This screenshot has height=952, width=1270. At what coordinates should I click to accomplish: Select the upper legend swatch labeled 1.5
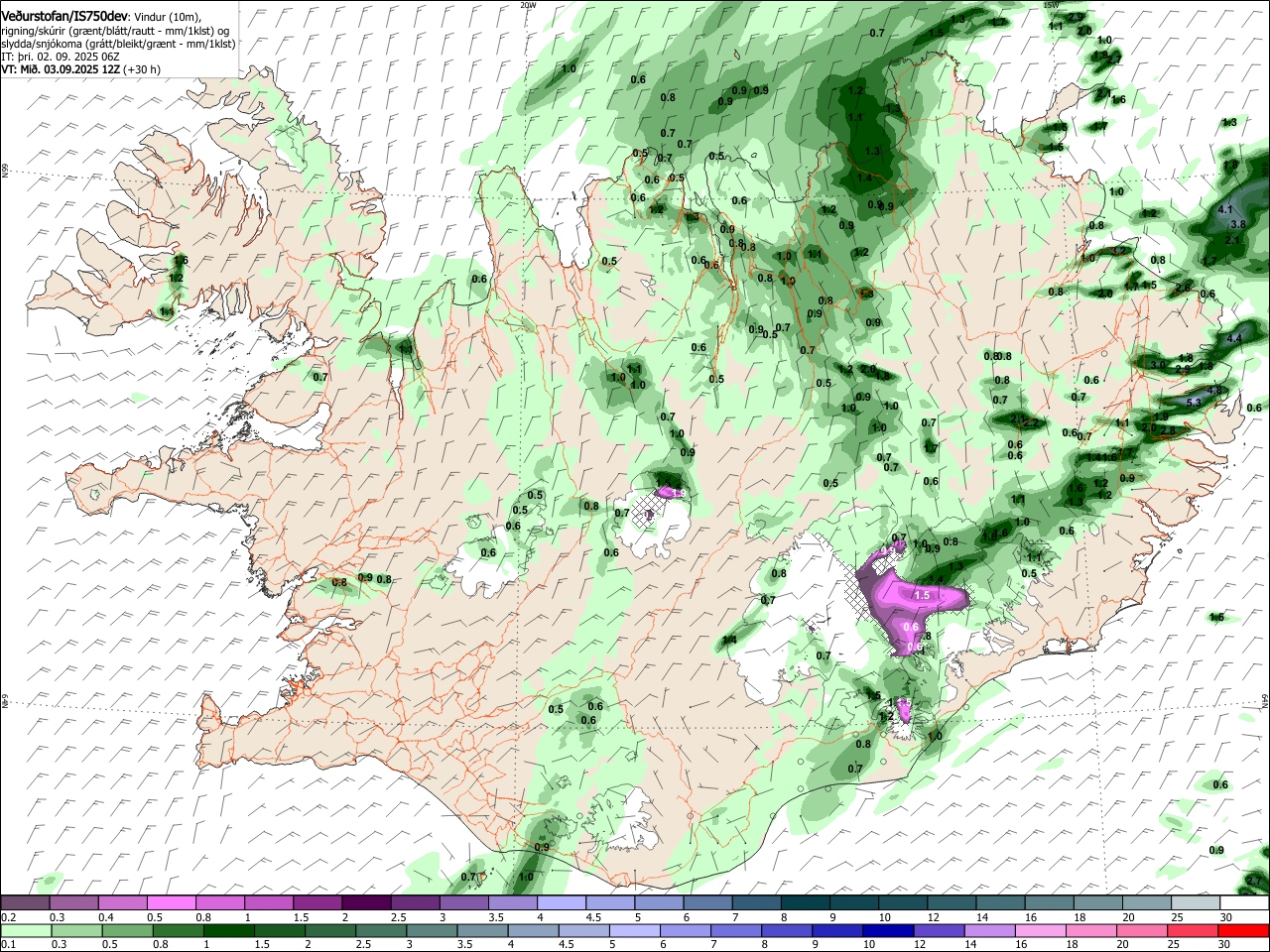point(317,903)
